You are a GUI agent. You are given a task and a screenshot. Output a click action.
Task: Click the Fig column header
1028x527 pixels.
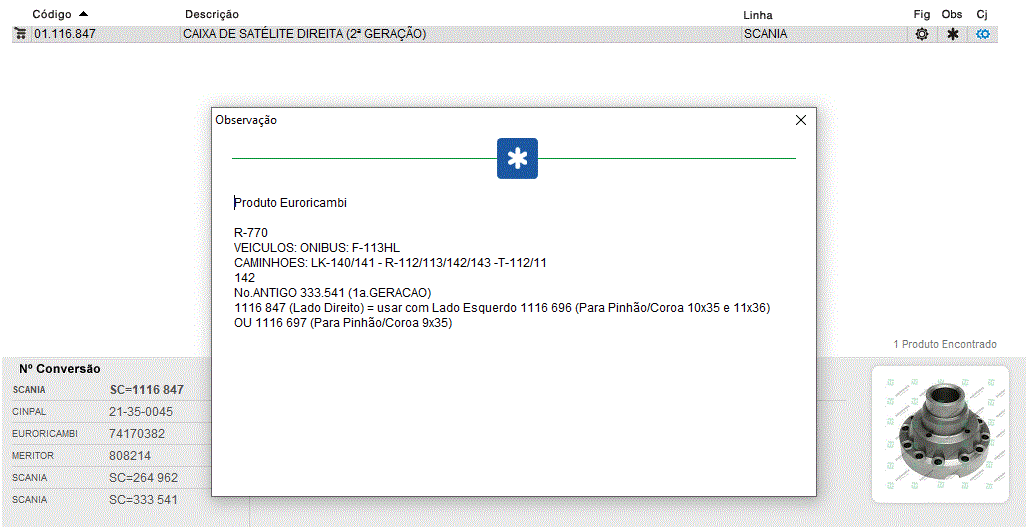click(x=921, y=15)
